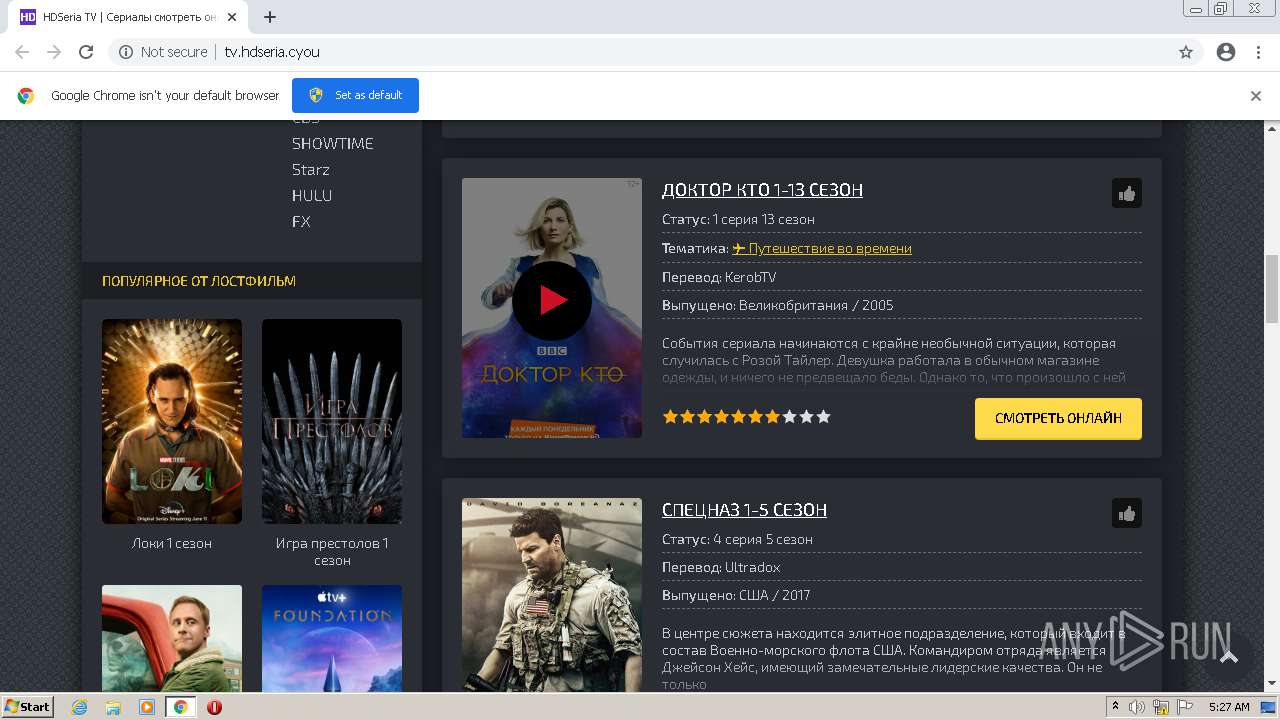Open the red truck series poster
Image resolution: width=1280 pixels, height=720 pixels.
(x=172, y=638)
